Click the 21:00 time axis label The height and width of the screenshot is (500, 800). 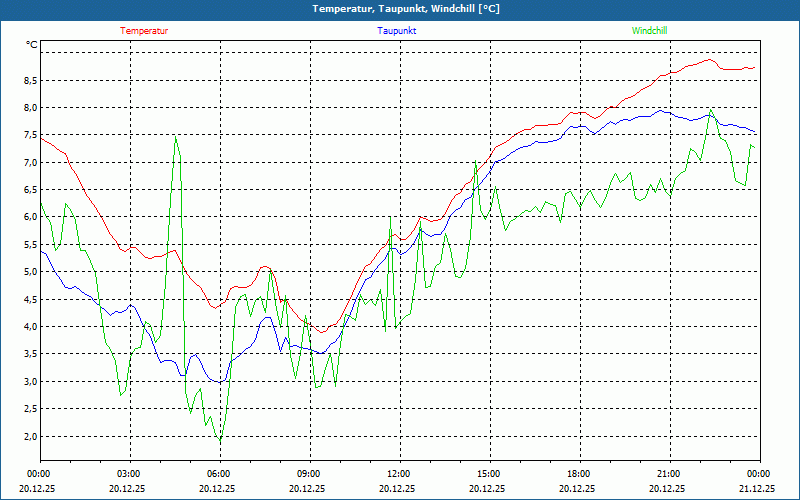pyautogui.click(x=670, y=474)
